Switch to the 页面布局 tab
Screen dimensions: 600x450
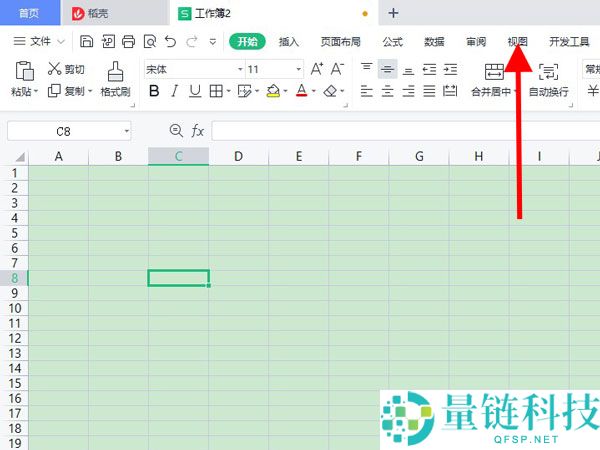pos(341,41)
